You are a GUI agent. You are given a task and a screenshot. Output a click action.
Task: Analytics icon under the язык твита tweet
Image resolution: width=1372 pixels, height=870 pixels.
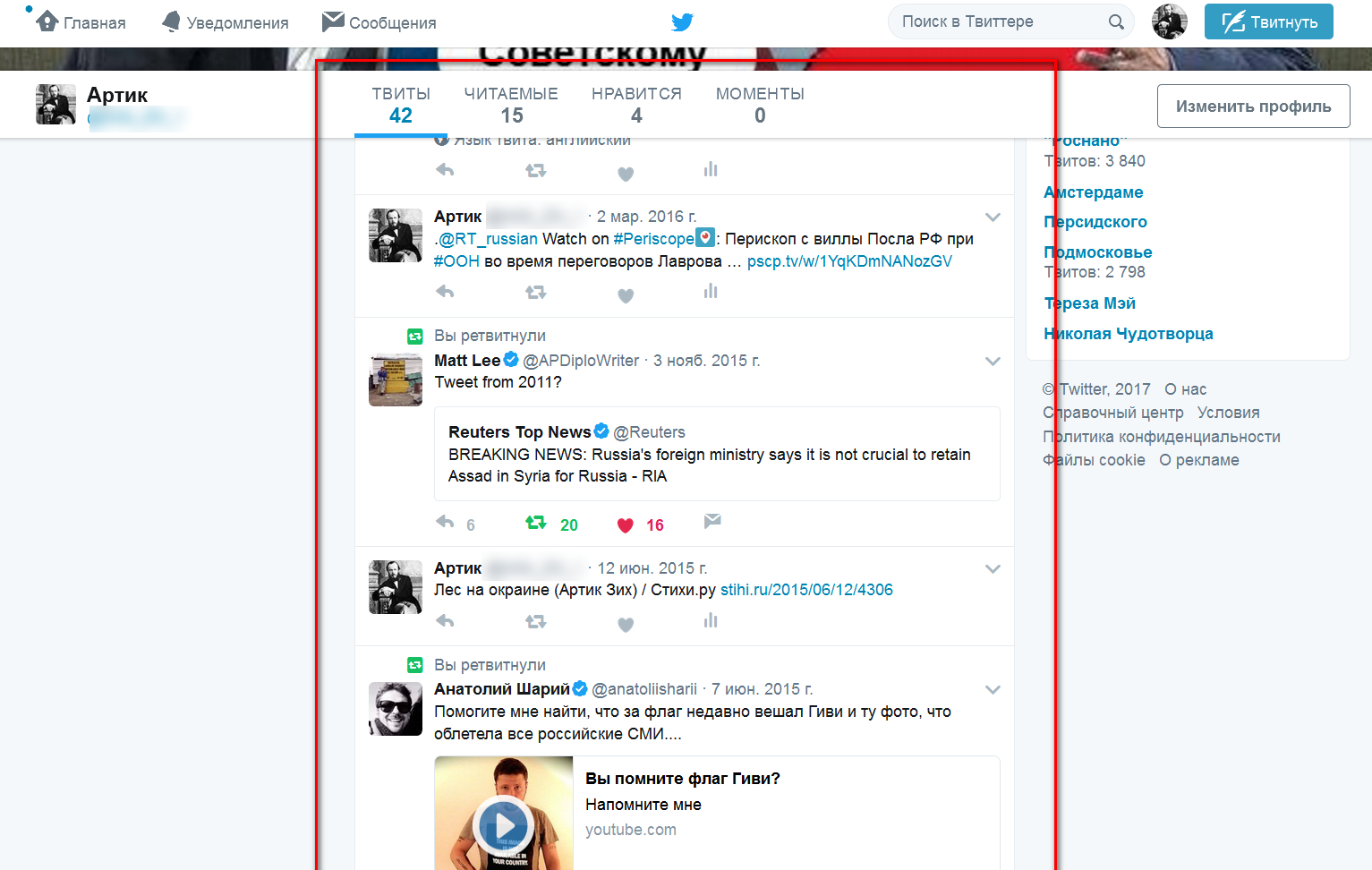711,169
